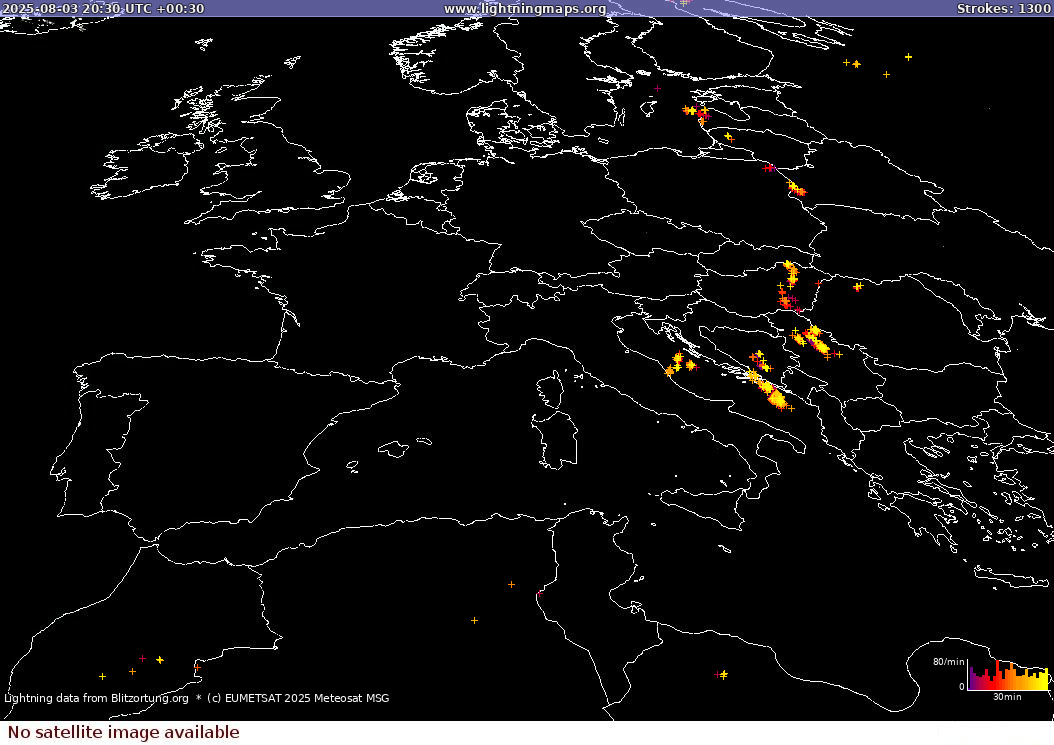Image resolution: width=1054 pixels, height=745 pixels.
Task: Click the 2025-08-03 20:30 UTC timestamp
Action: click(x=102, y=9)
